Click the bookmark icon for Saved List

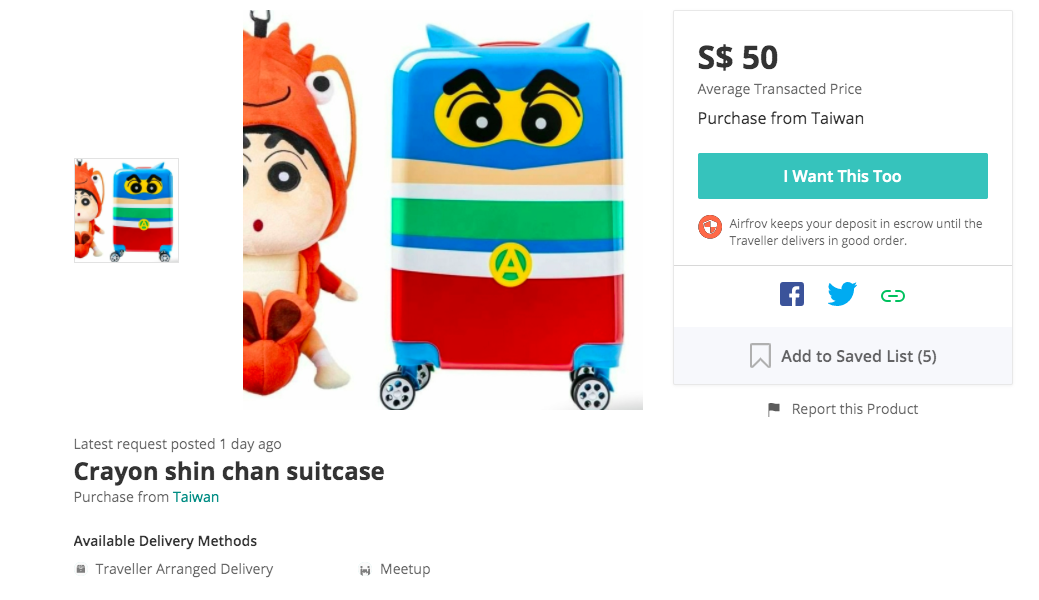[x=760, y=356]
